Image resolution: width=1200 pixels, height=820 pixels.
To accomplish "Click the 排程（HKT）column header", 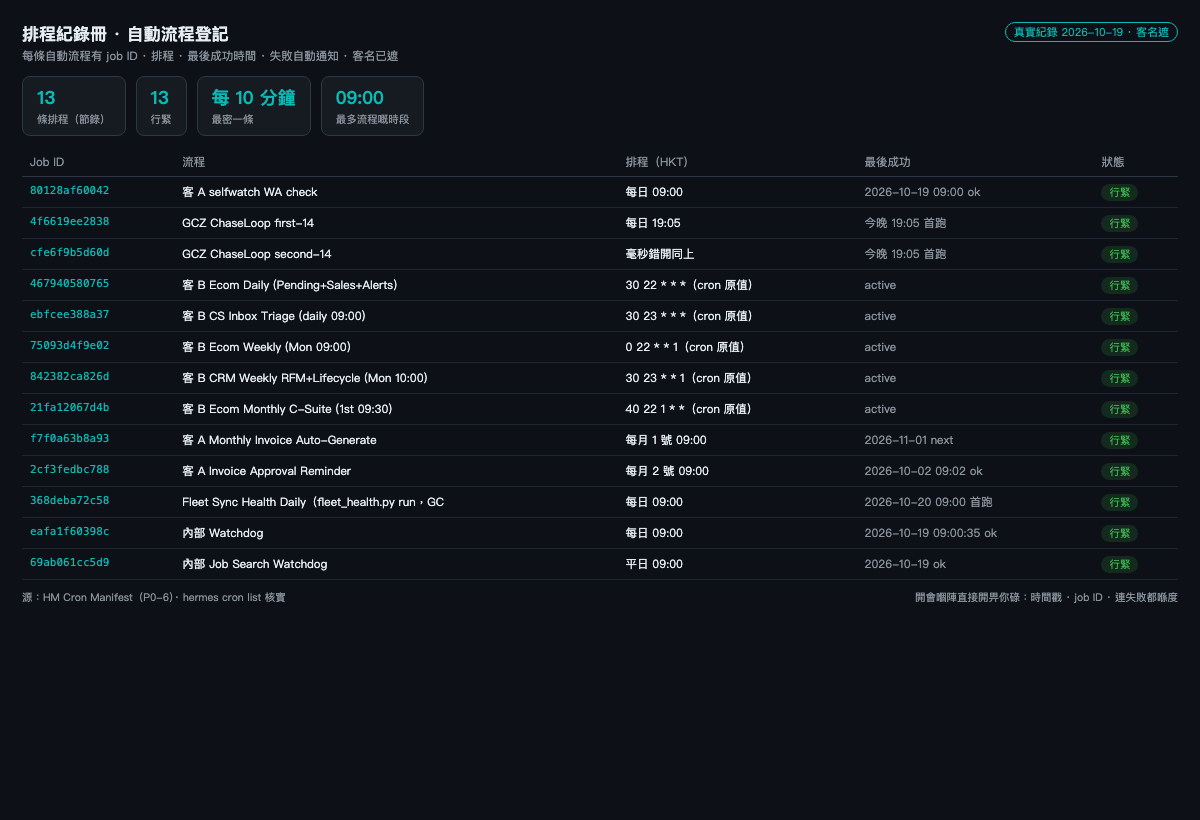I will click(x=657, y=162).
